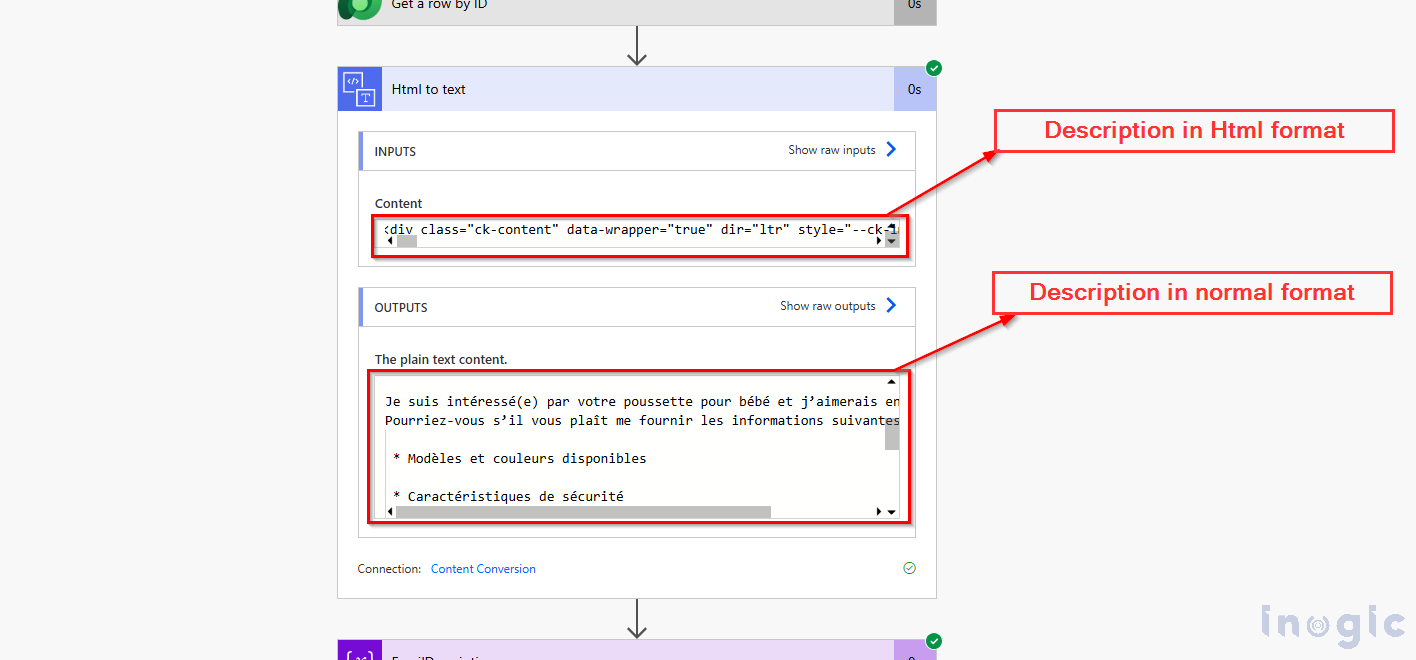
Task: Click the Content field label
Action: 399,203
